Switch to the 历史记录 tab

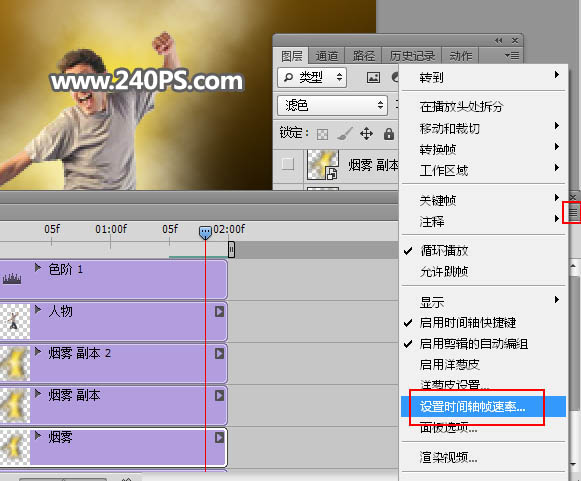412,56
